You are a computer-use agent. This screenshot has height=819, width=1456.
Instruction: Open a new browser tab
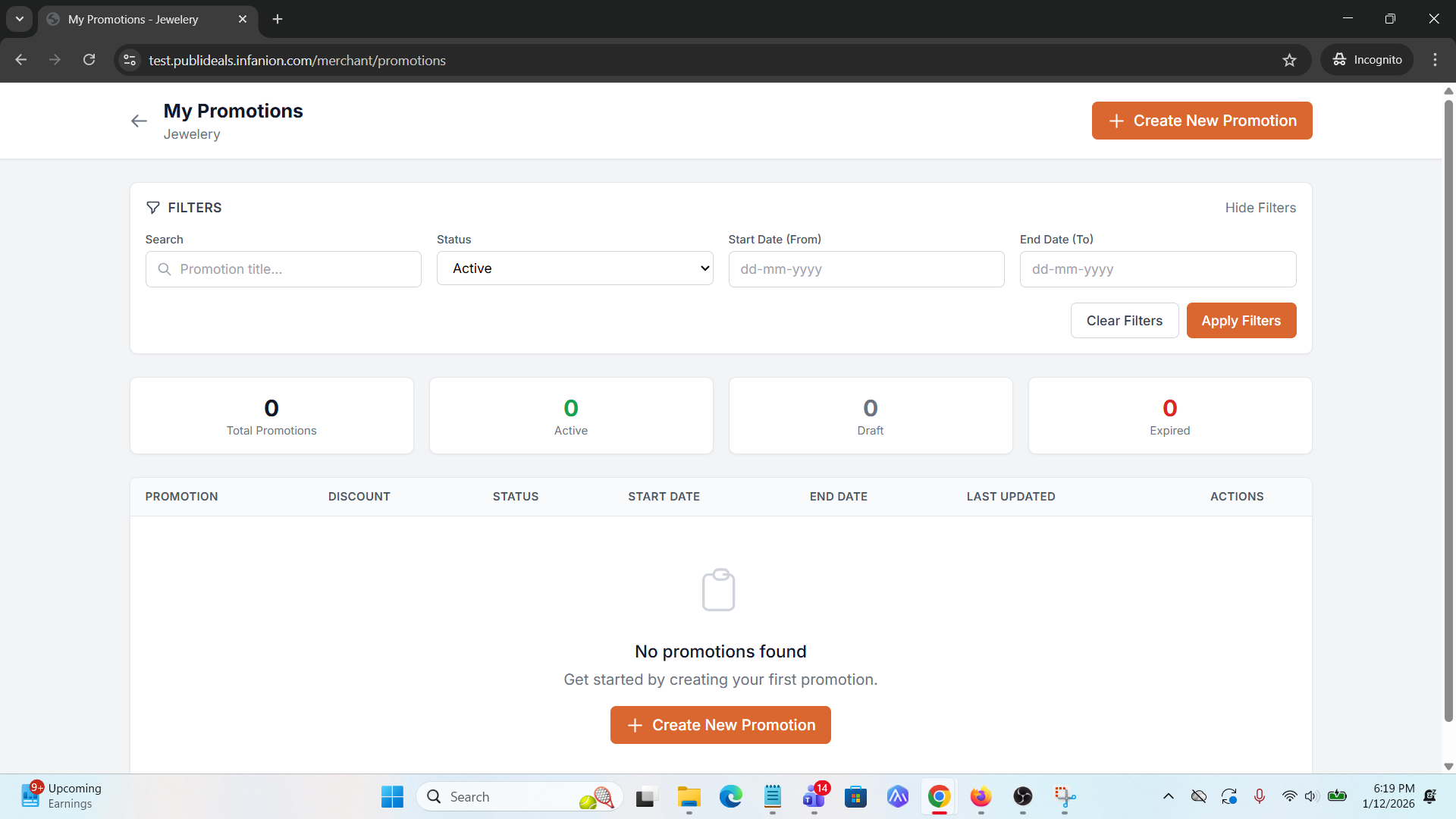[x=278, y=19]
